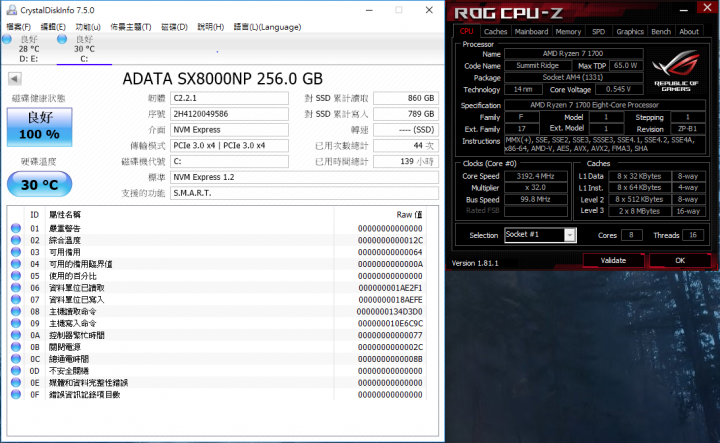
Task: Switch to the About tab in CPU-Z
Action: pos(689,31)
